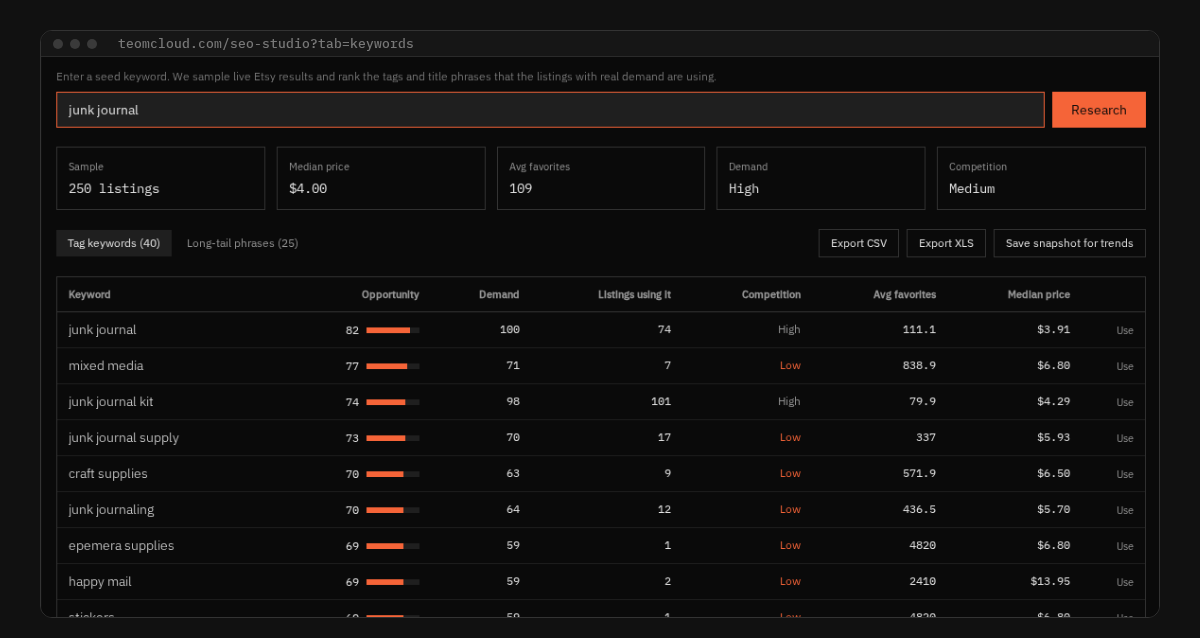This screenshot has width=1200, height=638.
Task: Click the Sample '250 listings' stat card
Action: pyautogui.click(x=161, y=178)
